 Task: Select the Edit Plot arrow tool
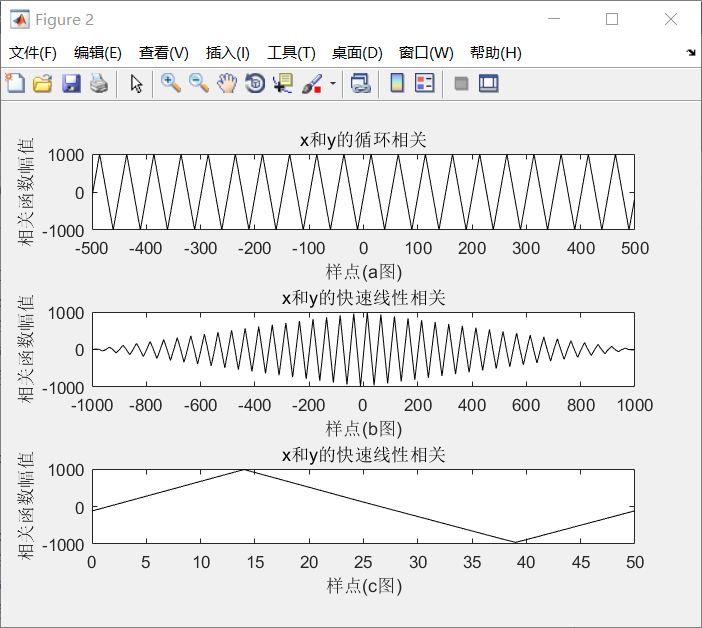point(136,84)
